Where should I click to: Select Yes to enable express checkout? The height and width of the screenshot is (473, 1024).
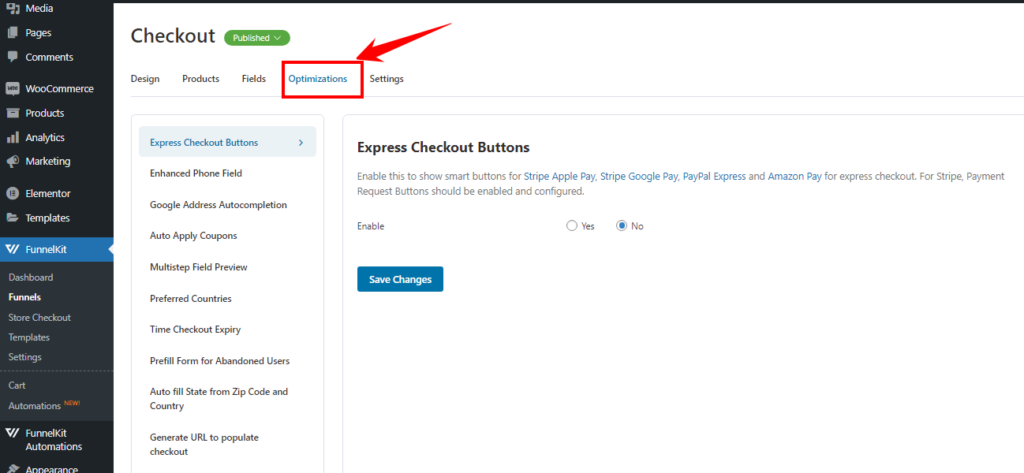(572, 226)
